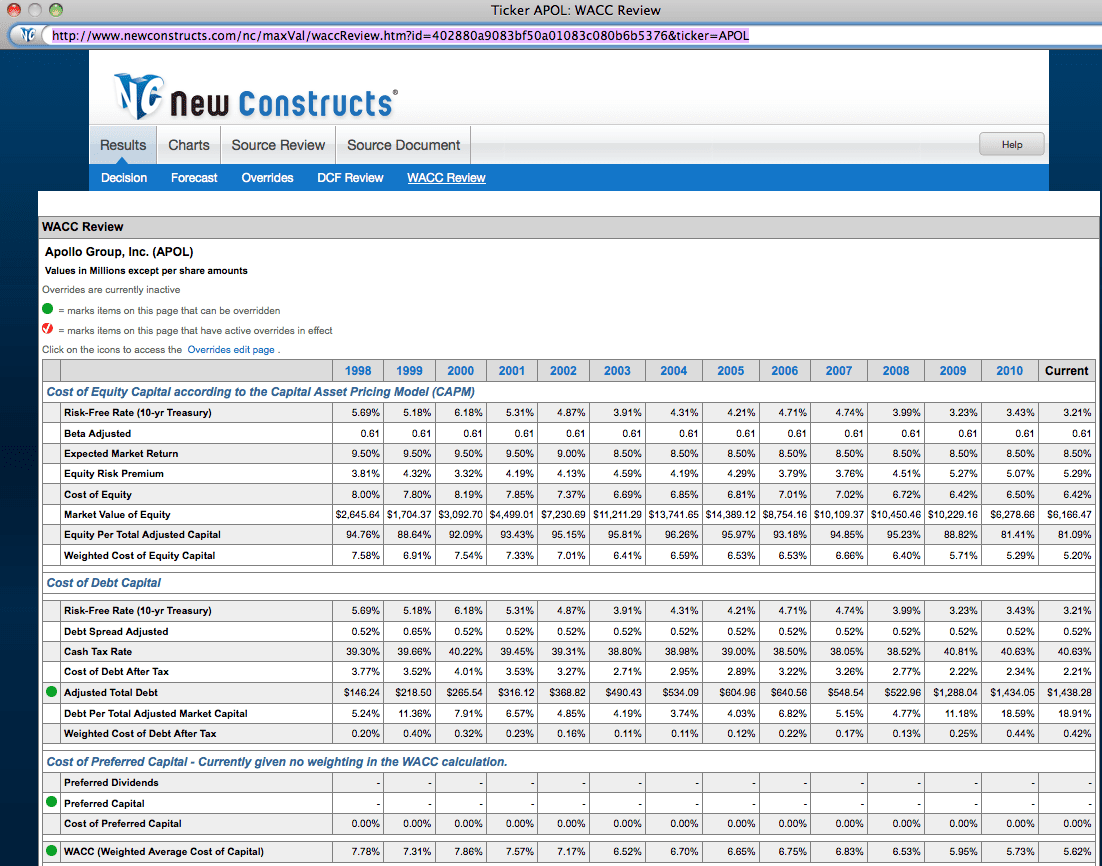Screen dimensions: 1102x866
Task: Click the $14,389.12 market value cell
Action: (730, 515)
